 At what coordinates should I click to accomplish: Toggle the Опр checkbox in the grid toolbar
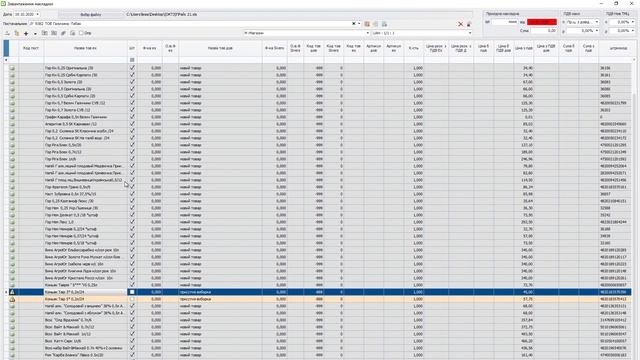(x=81, y=33)
